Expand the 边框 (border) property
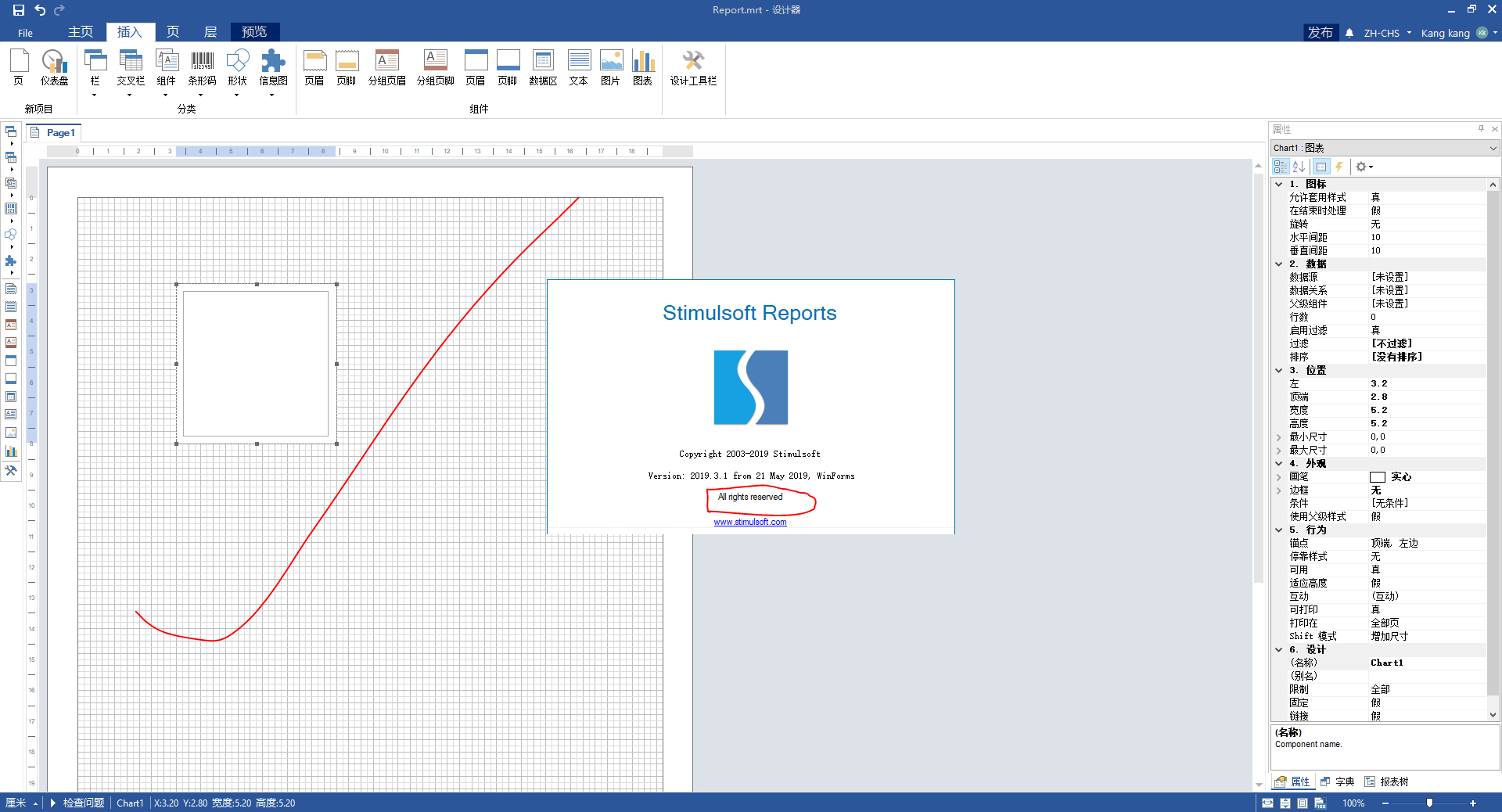 (1279, 490)
